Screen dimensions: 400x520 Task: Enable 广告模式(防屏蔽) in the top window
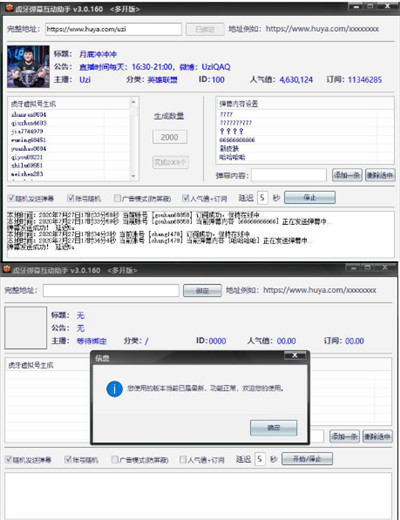point(117,199)
